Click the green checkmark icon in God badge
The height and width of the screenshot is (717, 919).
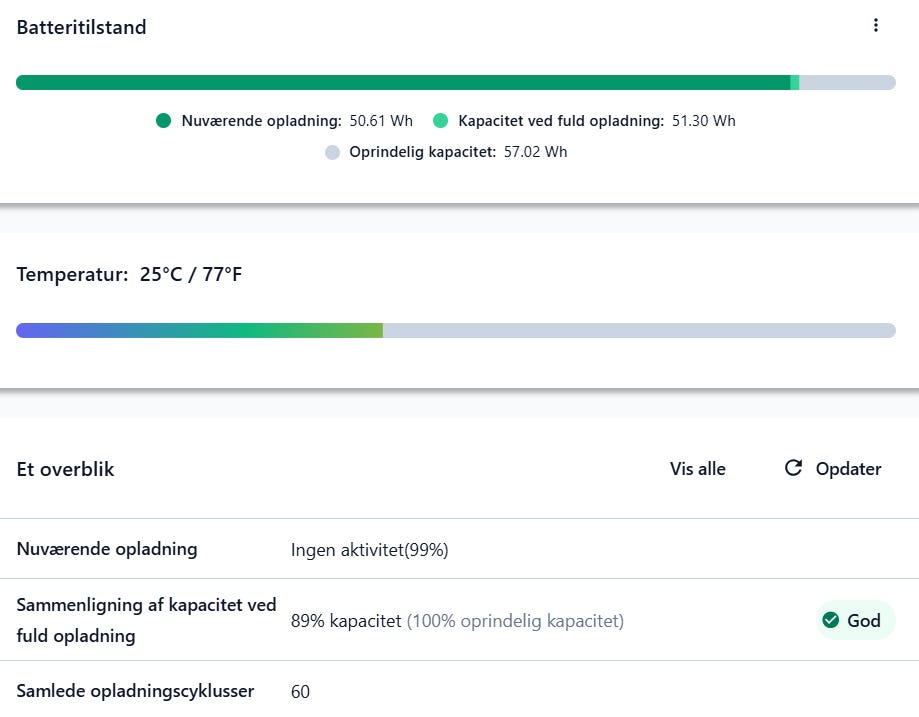(x=830, y=621)
